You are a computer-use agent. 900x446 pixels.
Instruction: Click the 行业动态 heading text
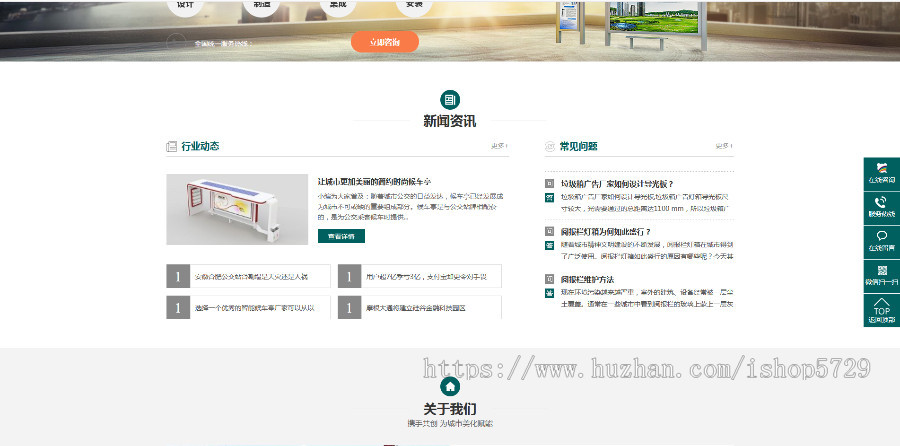coord(200,146)
